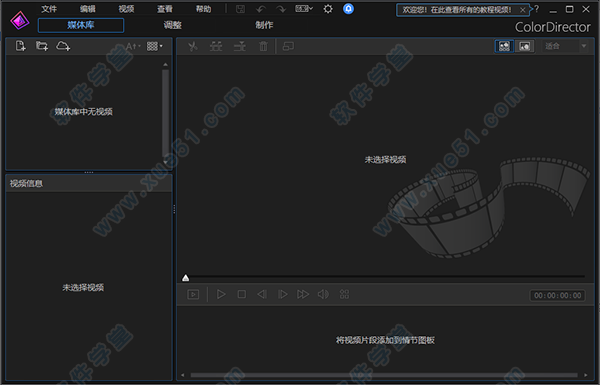Click the "将视频片段添加到情节图板" storyboard hint text
The height and width of the screenshot is (385, 600).
click(385, 340)
